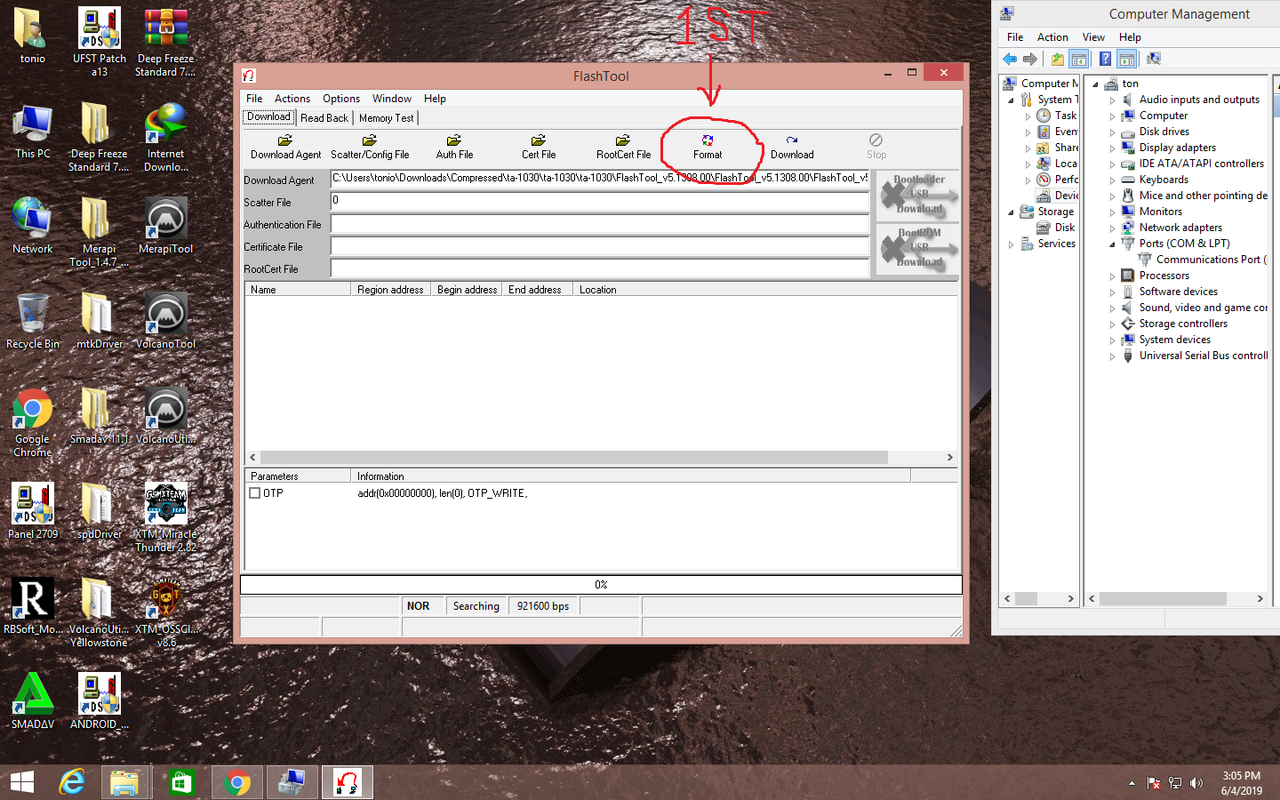Click the 921600 bps status field
This screenshot has height=800, width=1280.
pos(543,606)
